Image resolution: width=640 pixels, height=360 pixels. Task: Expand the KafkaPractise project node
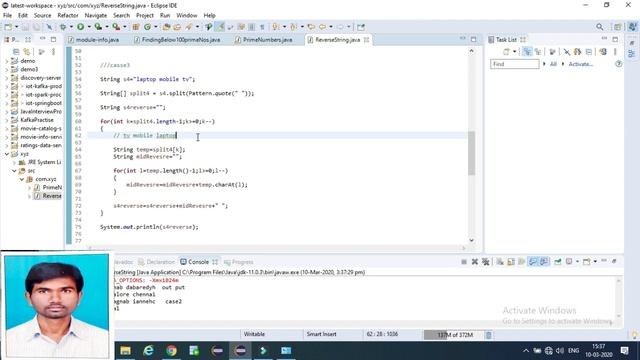point(7,120)
